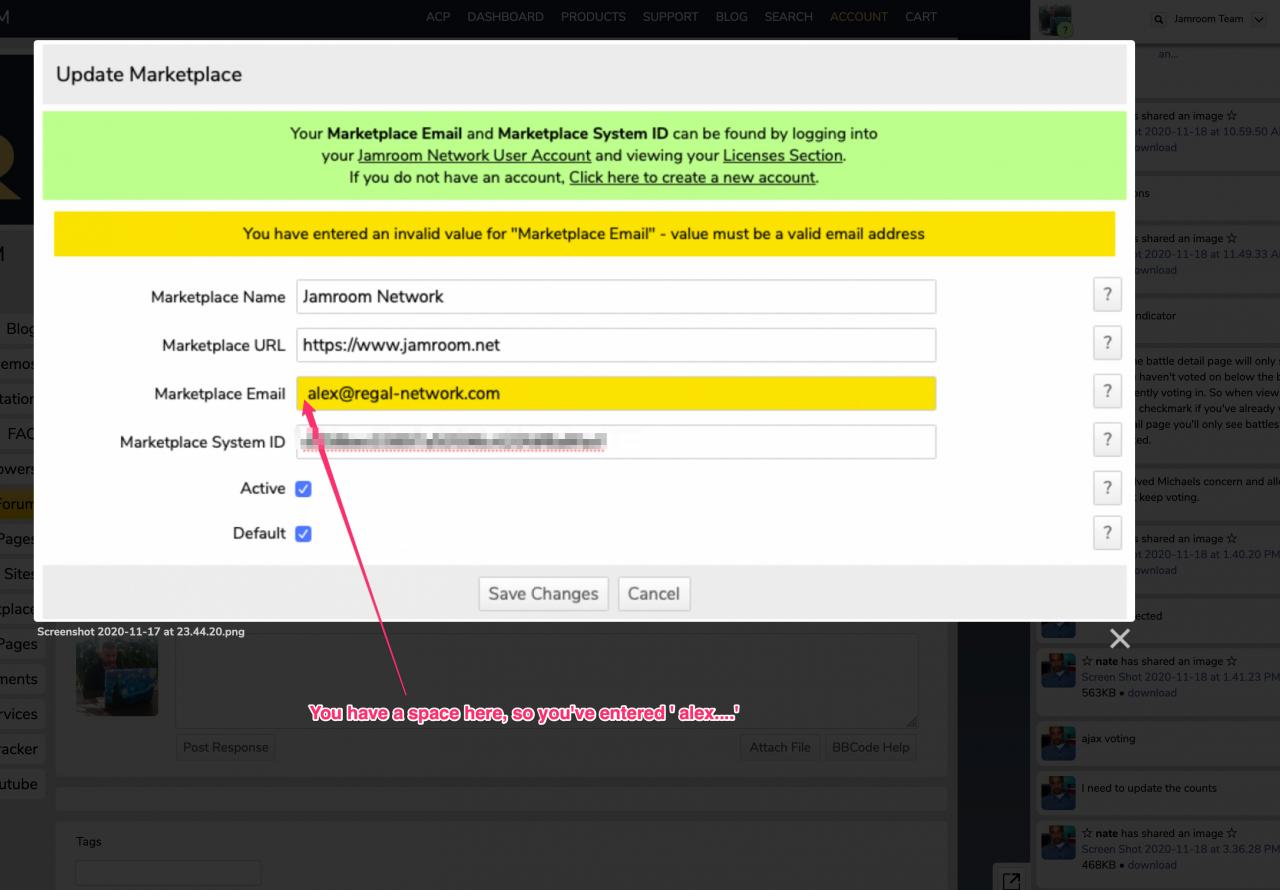Image resolution: width=1280 pixels, height=890 pixels.
Task: Click nate's avatar on the 468KB image message
Action: click(x=1058, y=842)
